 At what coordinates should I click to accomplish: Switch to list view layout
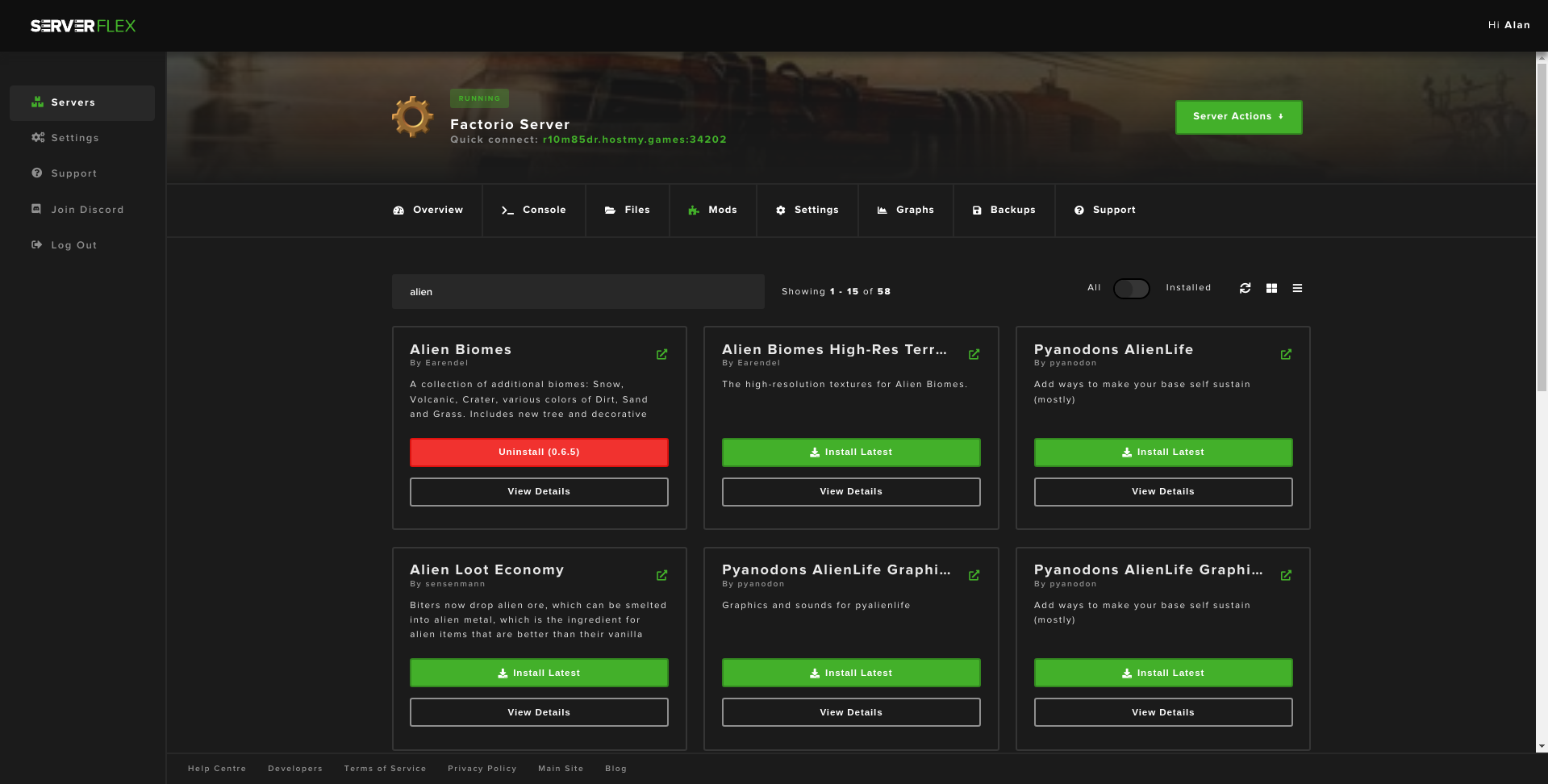(1297, 288)
